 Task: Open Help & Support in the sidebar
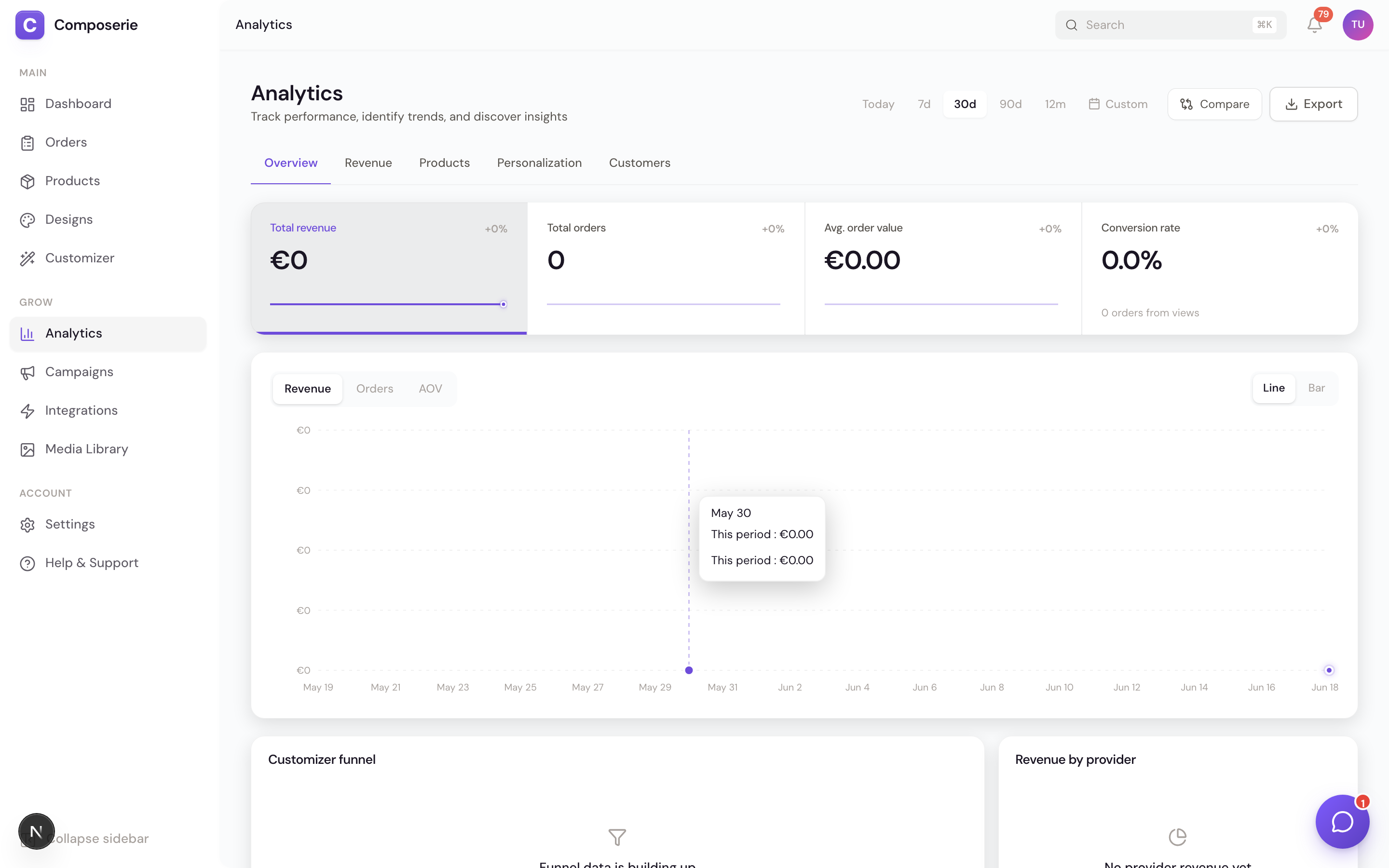108,563
